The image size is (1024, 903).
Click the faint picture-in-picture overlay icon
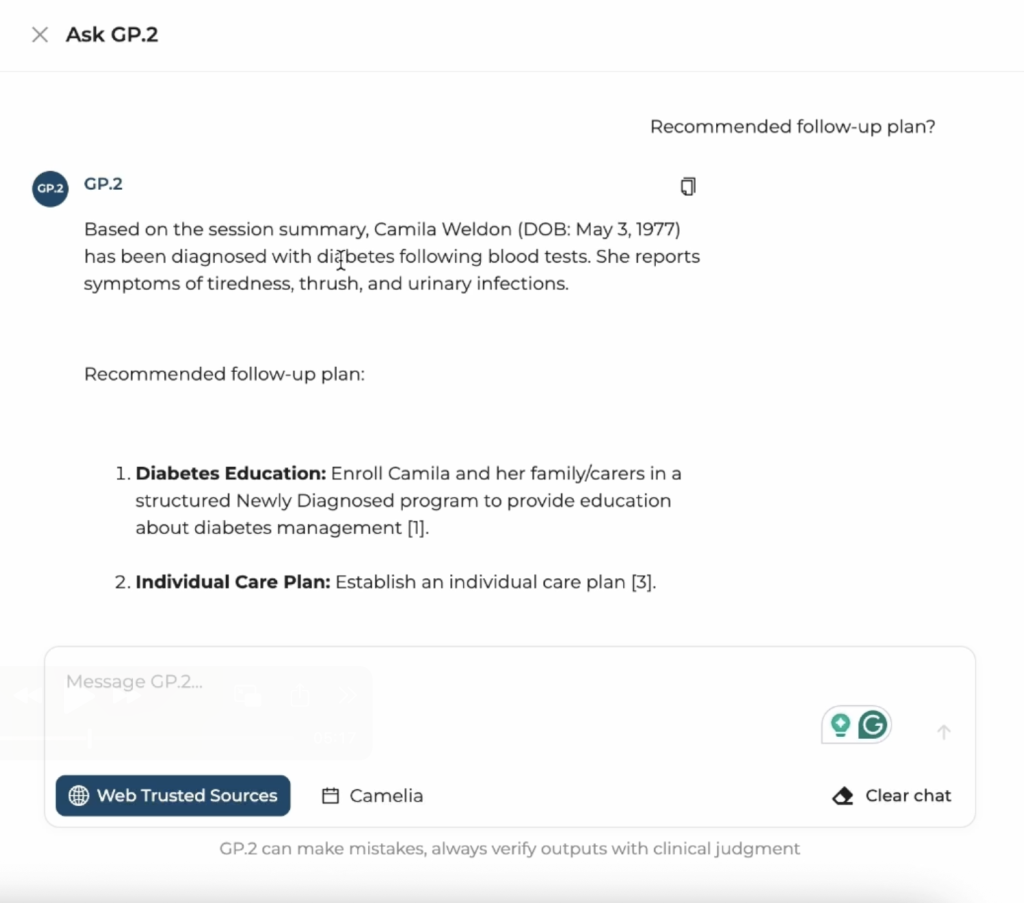pyautogui.click(x=248, y=695)
